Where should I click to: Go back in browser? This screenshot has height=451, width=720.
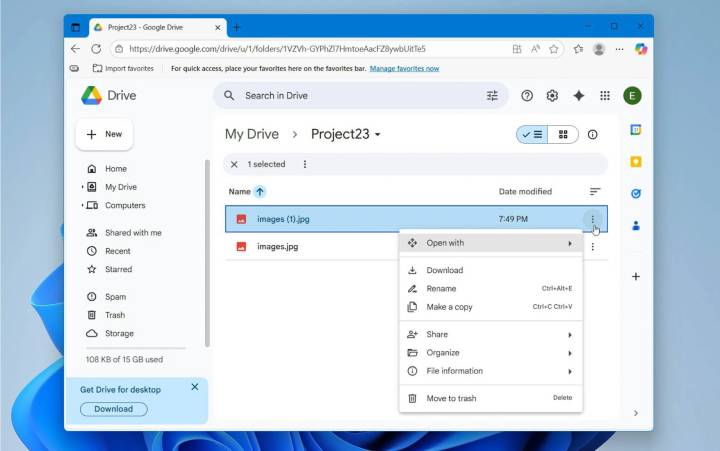coord(75,49)
